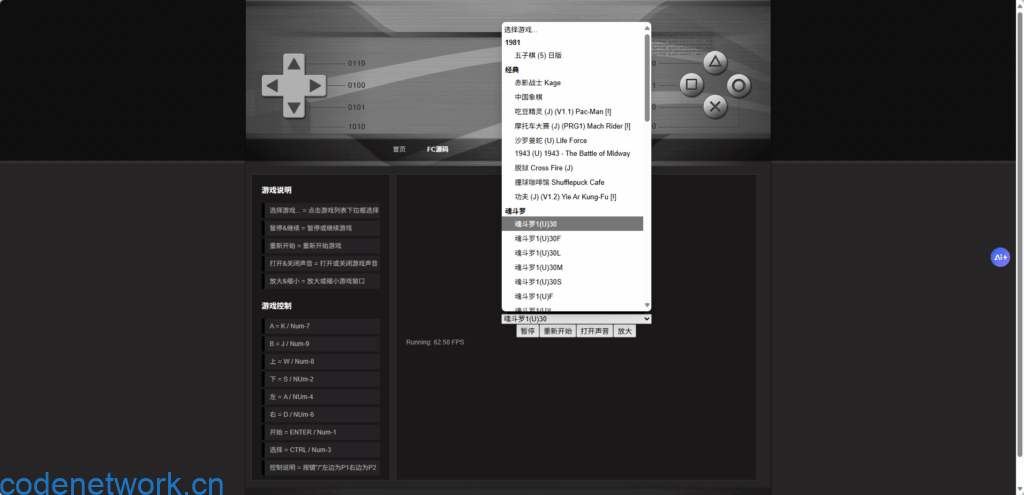This screenshot has width=1024, height=495.
Task: Click the 开始 = ENTER / Num-1 row
Action: 321,432
